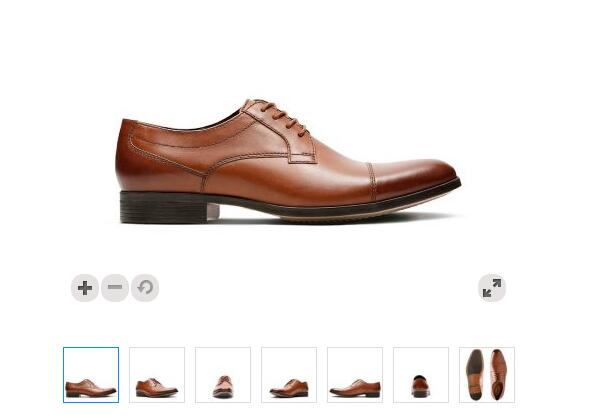Reset the zoom with the circular arrow icon
Image resolution: width=590 pixels, height=420 pixels.
click(145, 288)
